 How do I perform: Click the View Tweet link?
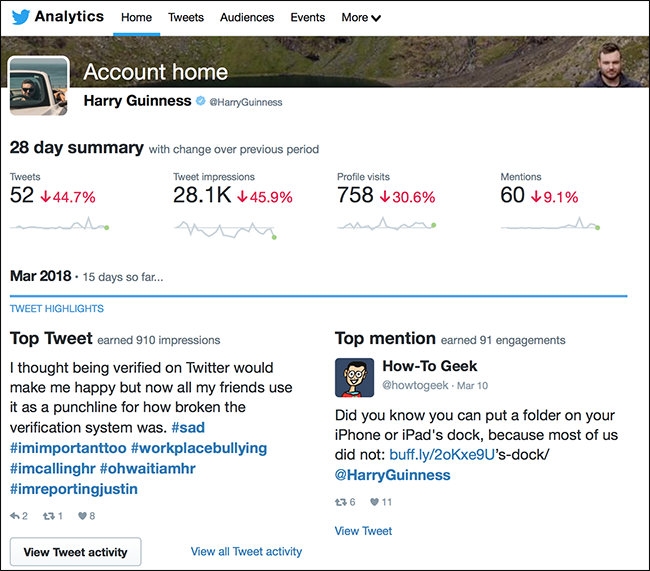[x=363, y=531]
